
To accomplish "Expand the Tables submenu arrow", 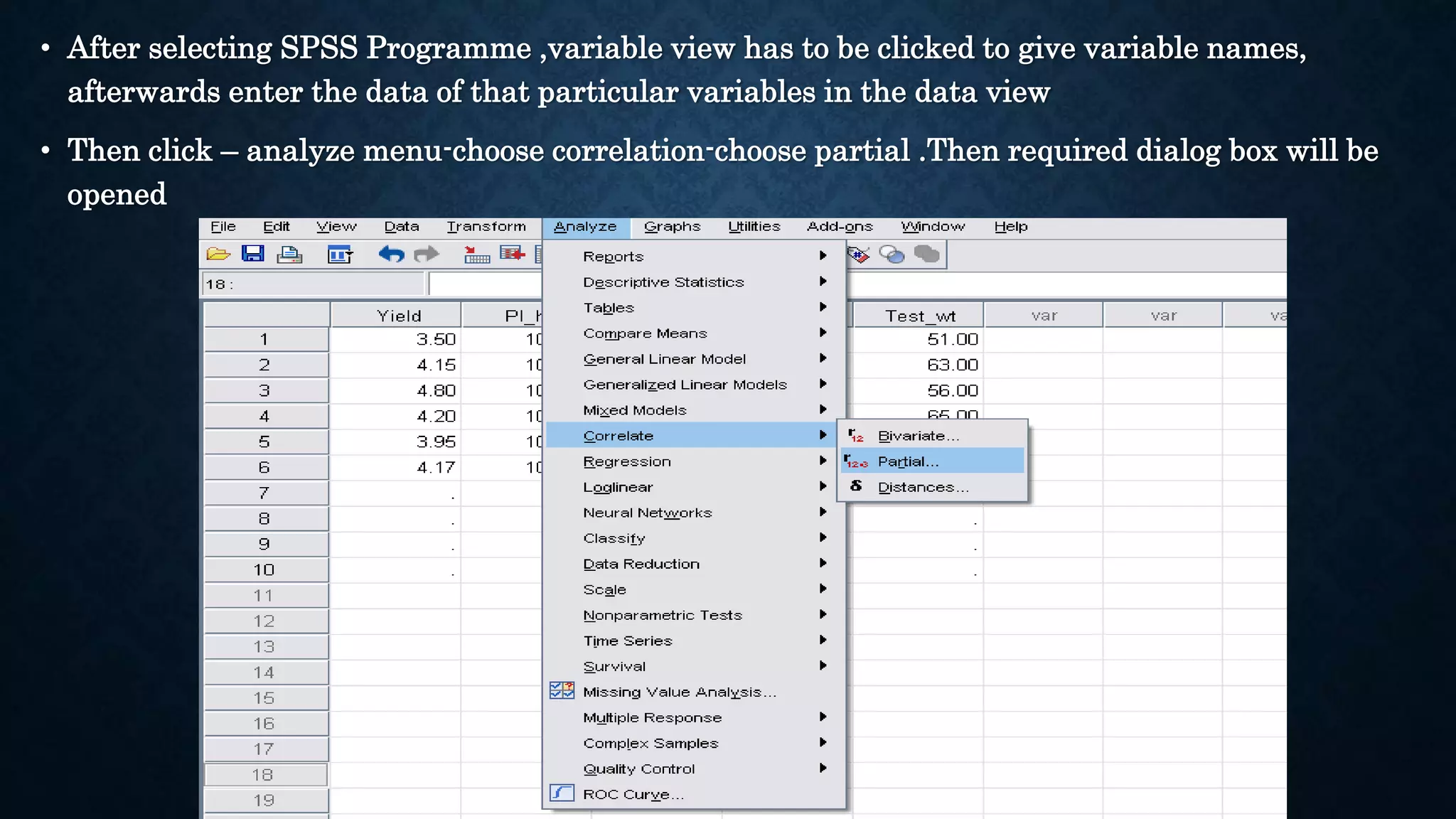I will pyautogui.click(x=823, y=306).
